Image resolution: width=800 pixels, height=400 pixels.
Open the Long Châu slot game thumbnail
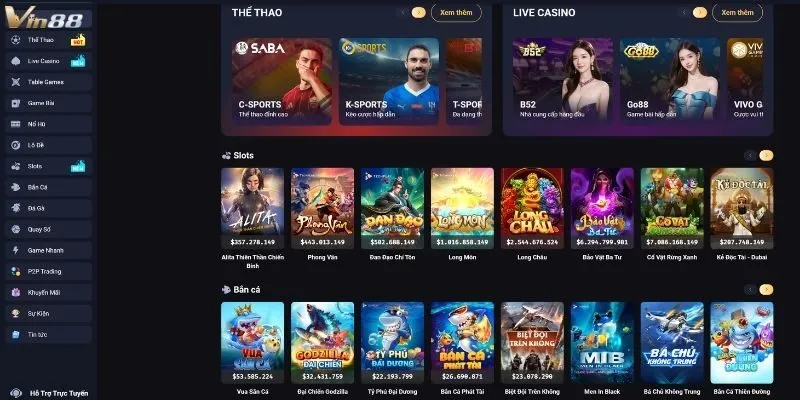(x=532, y=208)
